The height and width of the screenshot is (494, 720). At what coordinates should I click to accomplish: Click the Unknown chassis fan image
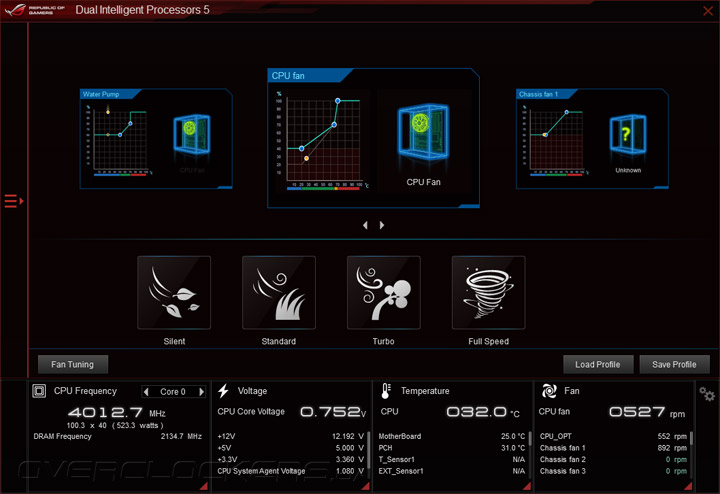pyautogui.click(x=628, y=134)
